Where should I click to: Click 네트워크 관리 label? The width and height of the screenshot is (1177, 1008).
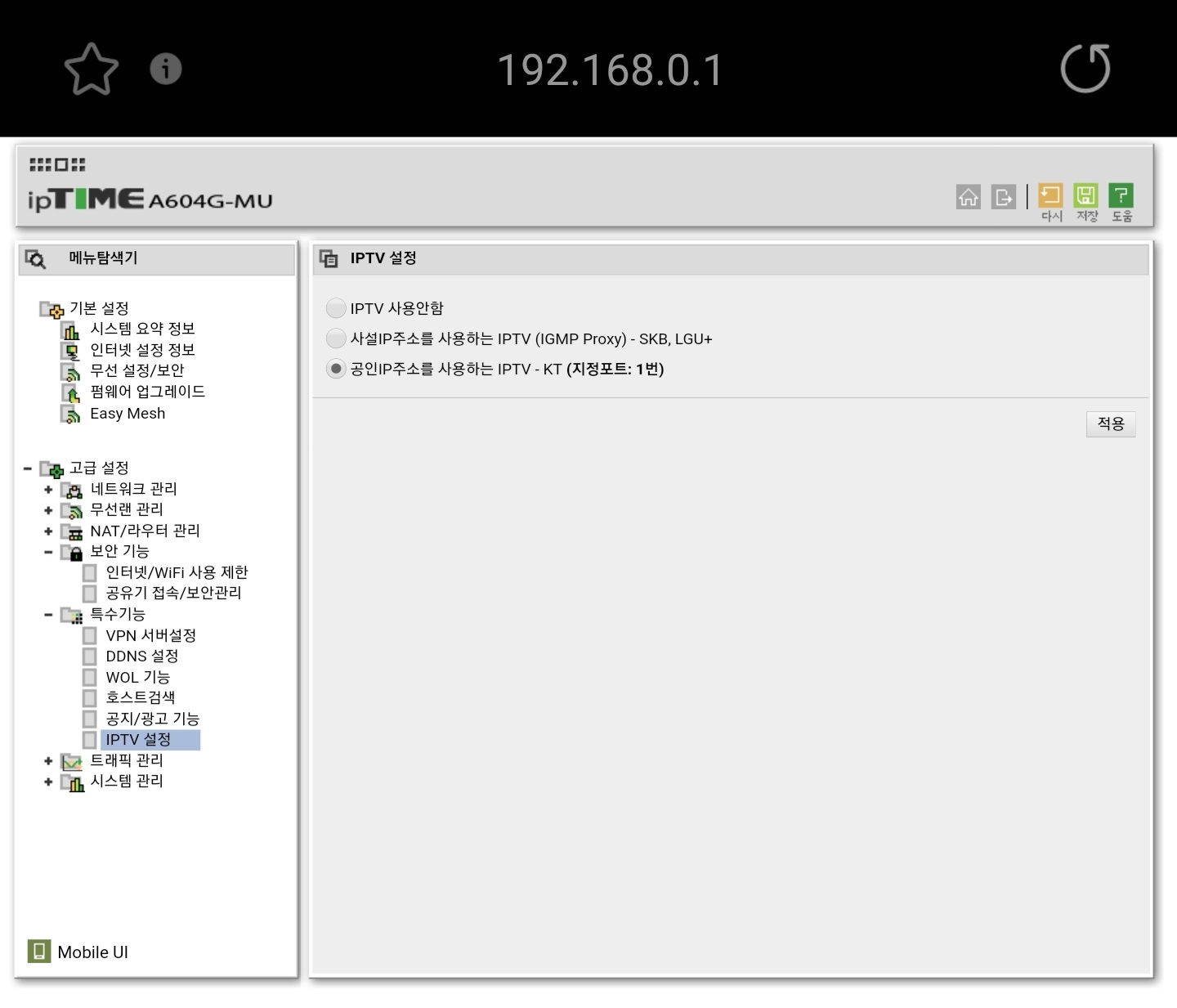coord(133,489)
